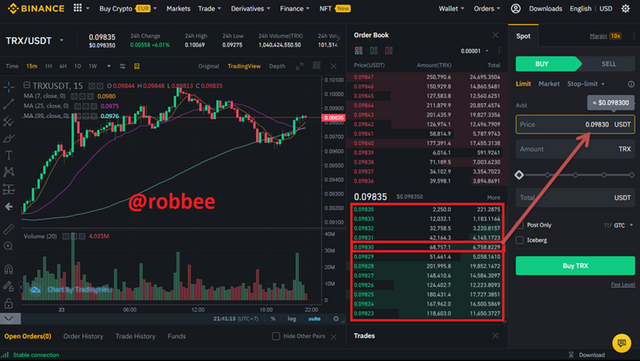This screenshot has height=361, width=640.
Task: Open the multi-chart layout grid icon
Action: coord(316,66)
